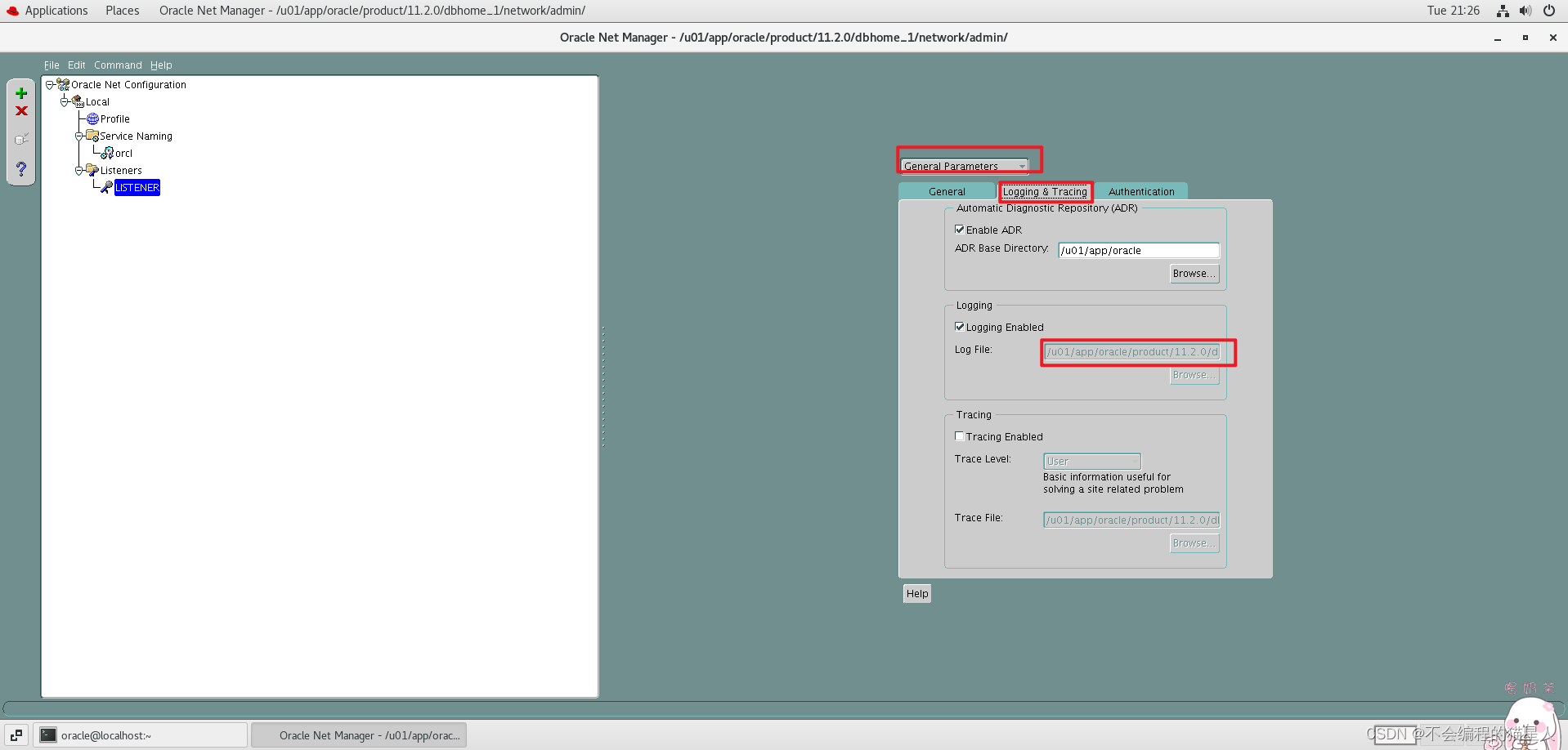Screen dimensions: 1568x750
Task: Open the Help menu in the menu bar
Action: [x=161, y=65]
